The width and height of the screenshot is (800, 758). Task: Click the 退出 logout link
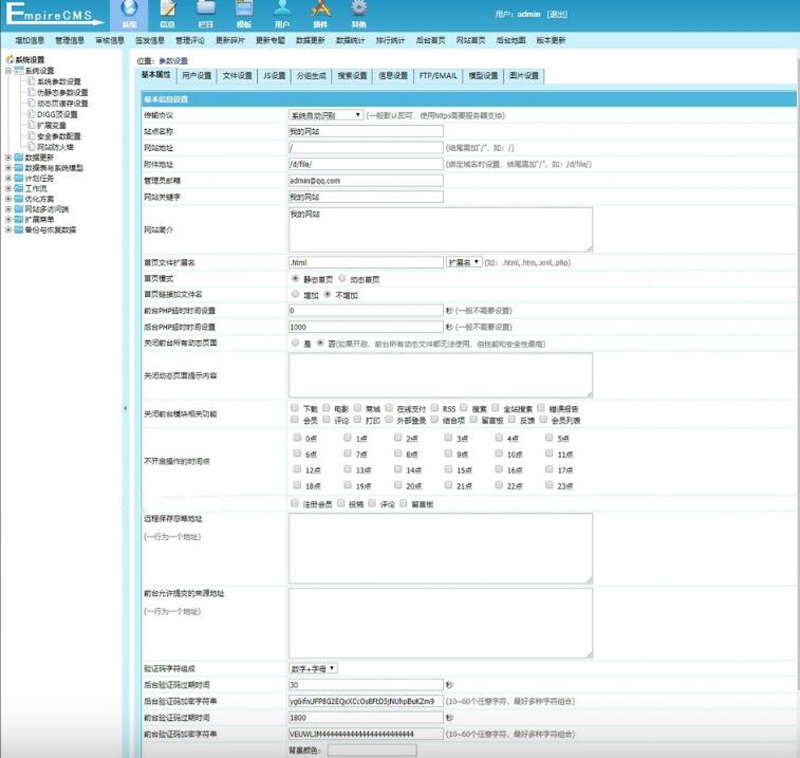tap(558, 14)
